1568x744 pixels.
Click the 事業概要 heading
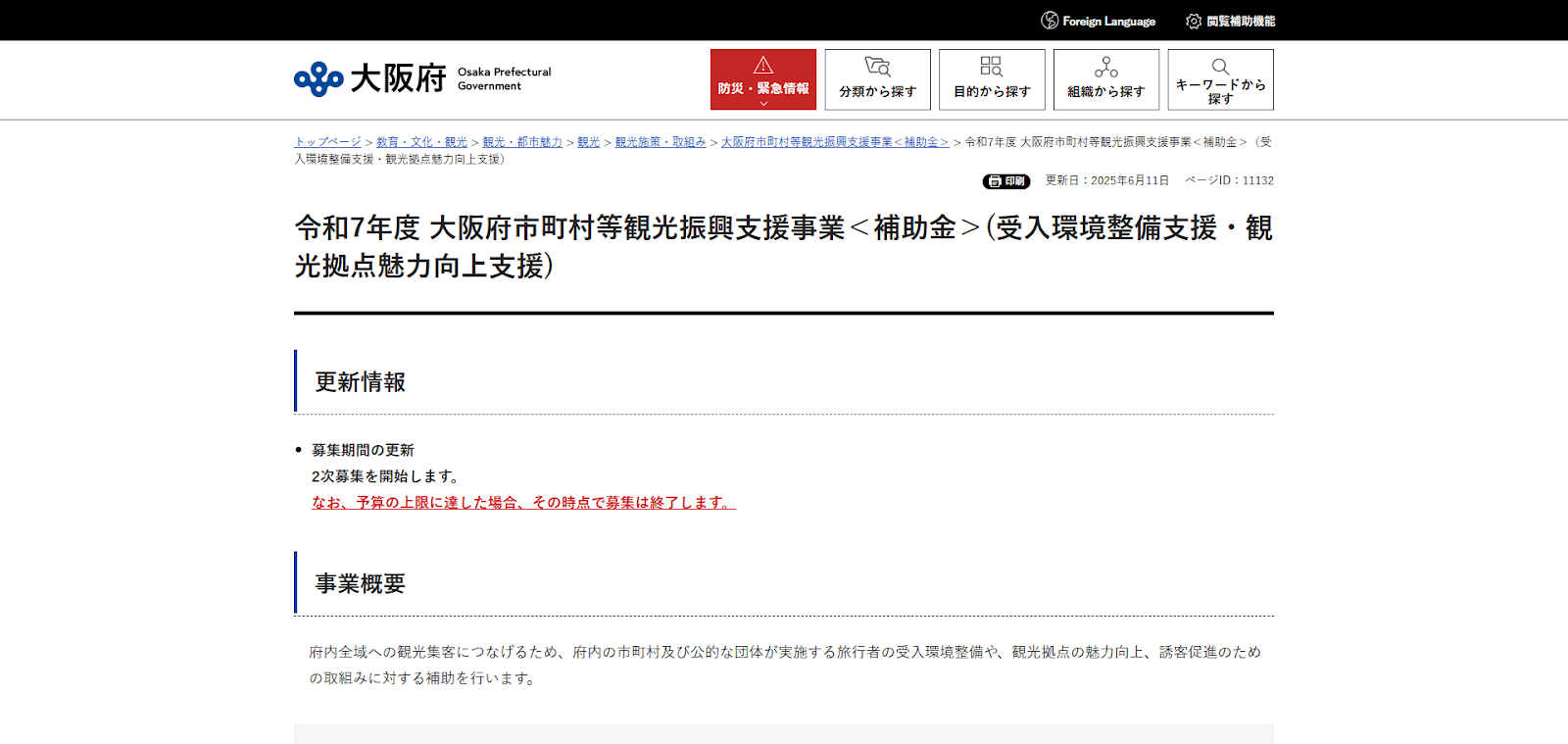360,584
